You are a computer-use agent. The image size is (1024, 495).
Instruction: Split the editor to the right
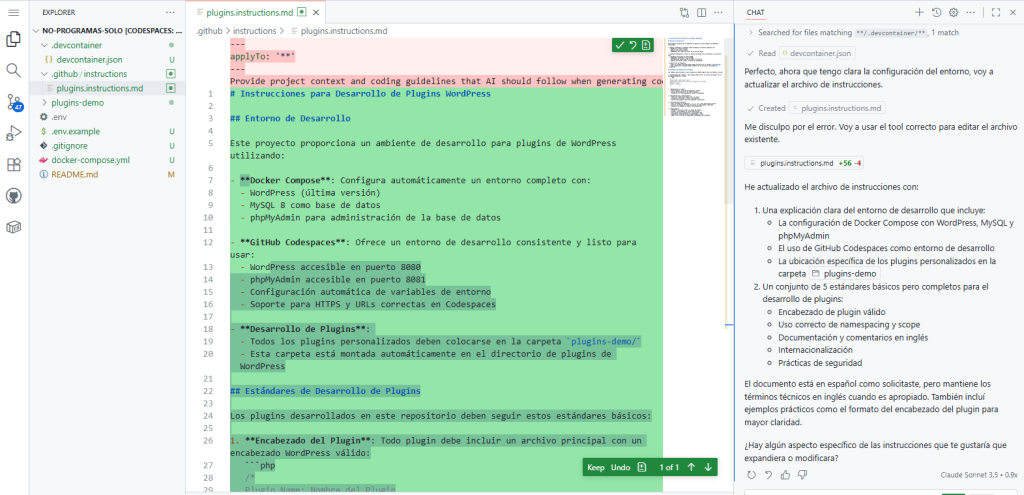702,12
